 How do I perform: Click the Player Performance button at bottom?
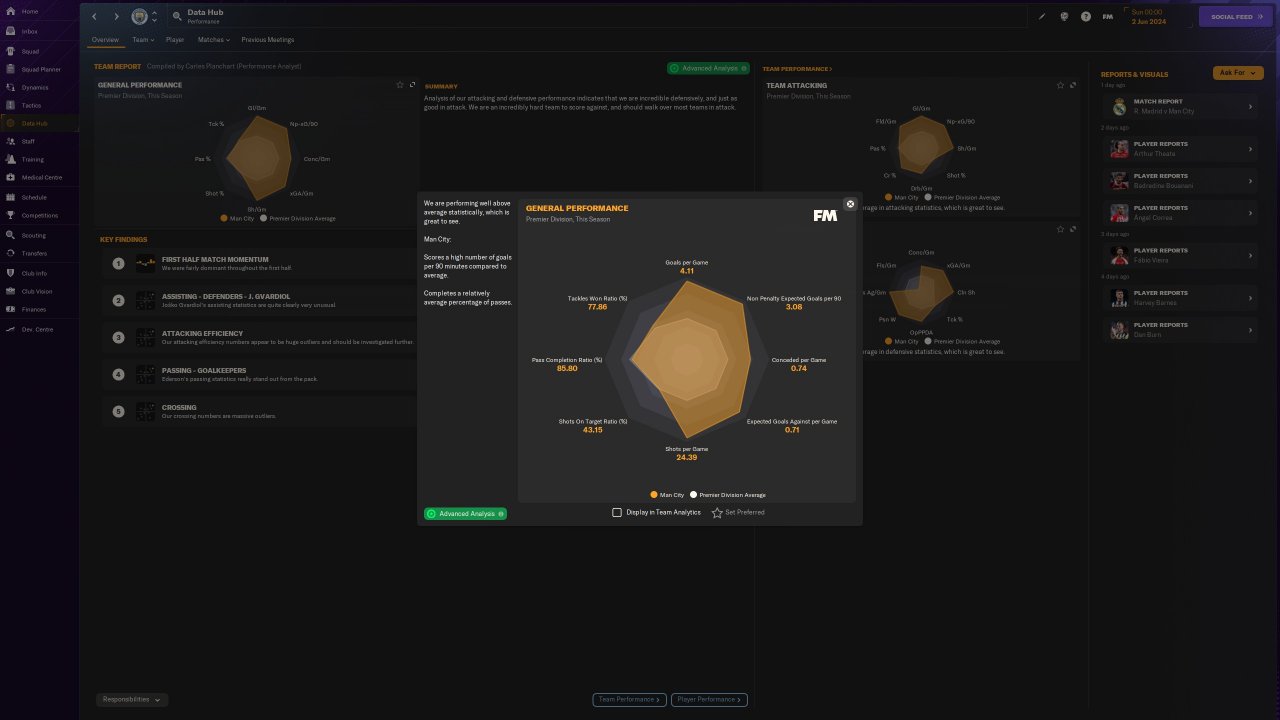tap(709, 700)
